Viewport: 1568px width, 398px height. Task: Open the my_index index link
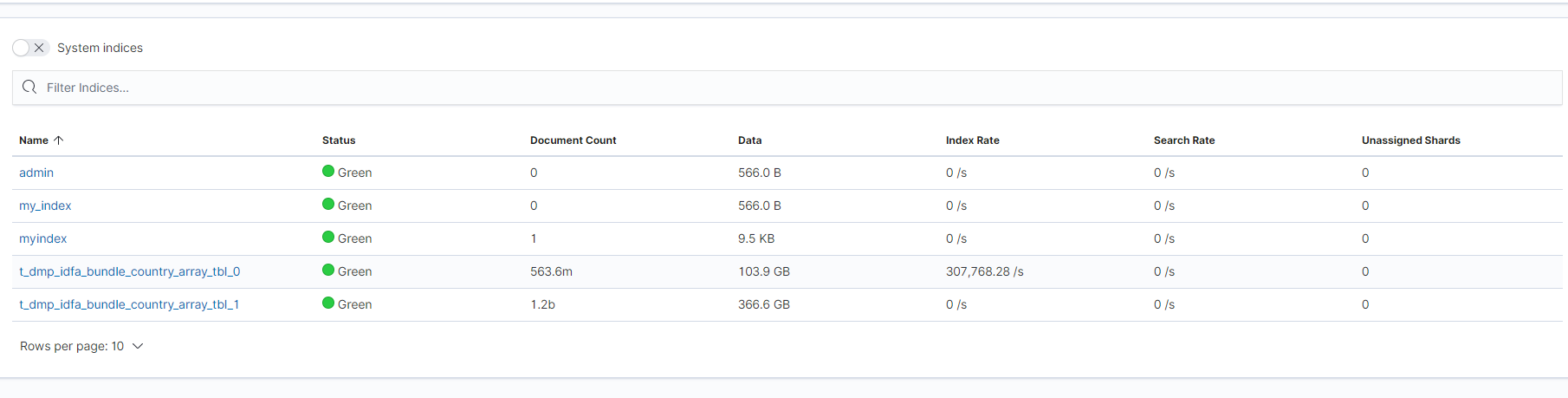[45, 206]
